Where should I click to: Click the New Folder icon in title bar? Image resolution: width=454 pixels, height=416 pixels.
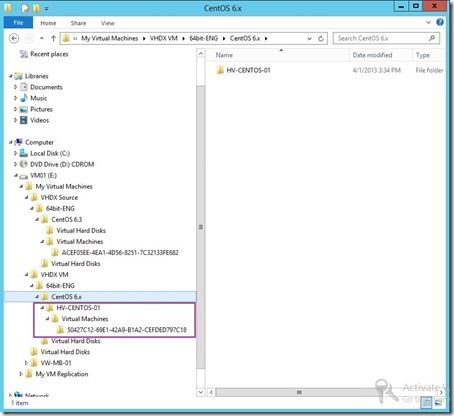[x=36, y=8]
